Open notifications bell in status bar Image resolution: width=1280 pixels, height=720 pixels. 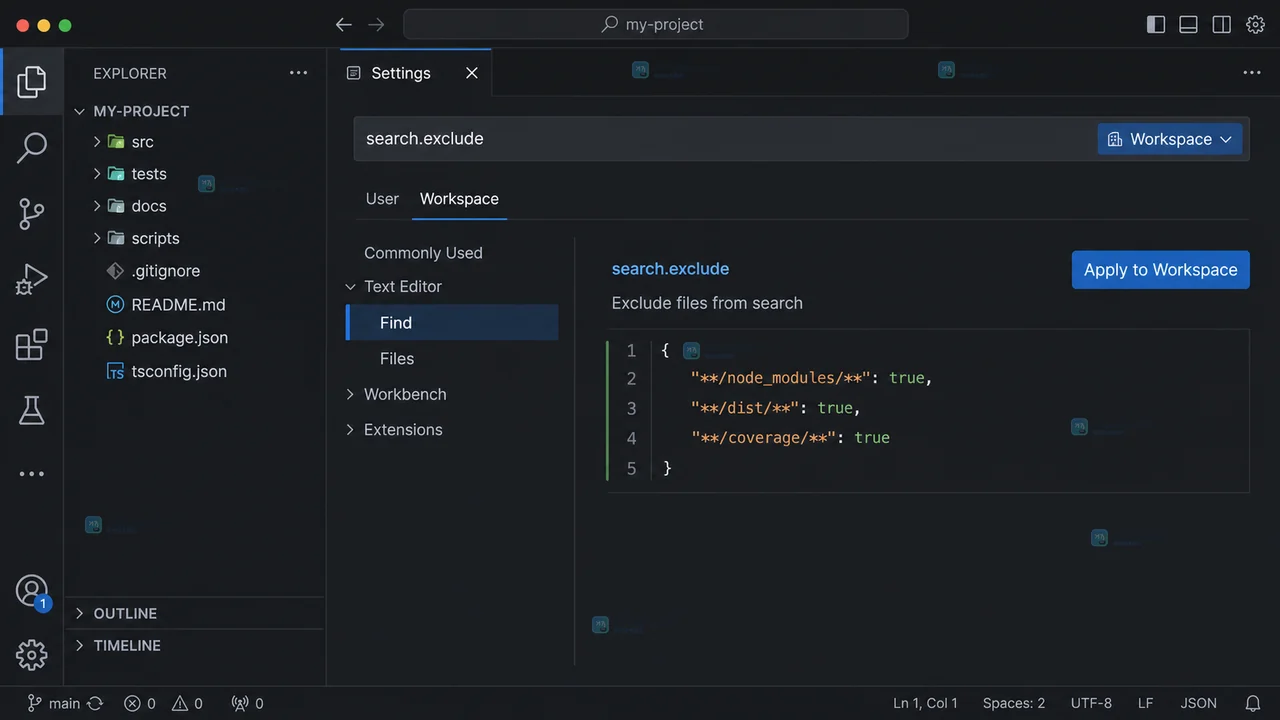(1253, 703)
